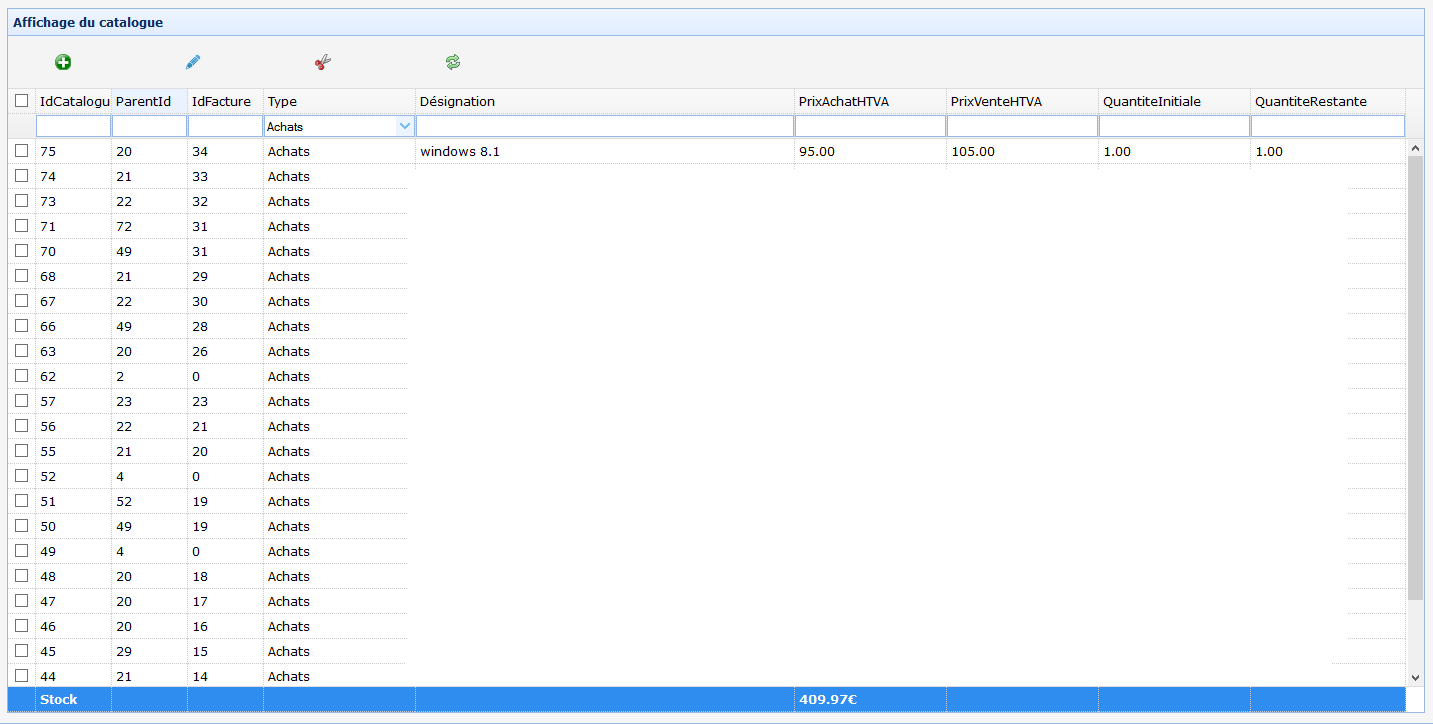The image size is (1433, 724).
Task: Click the green refresh icon
Action: (453, 63)
